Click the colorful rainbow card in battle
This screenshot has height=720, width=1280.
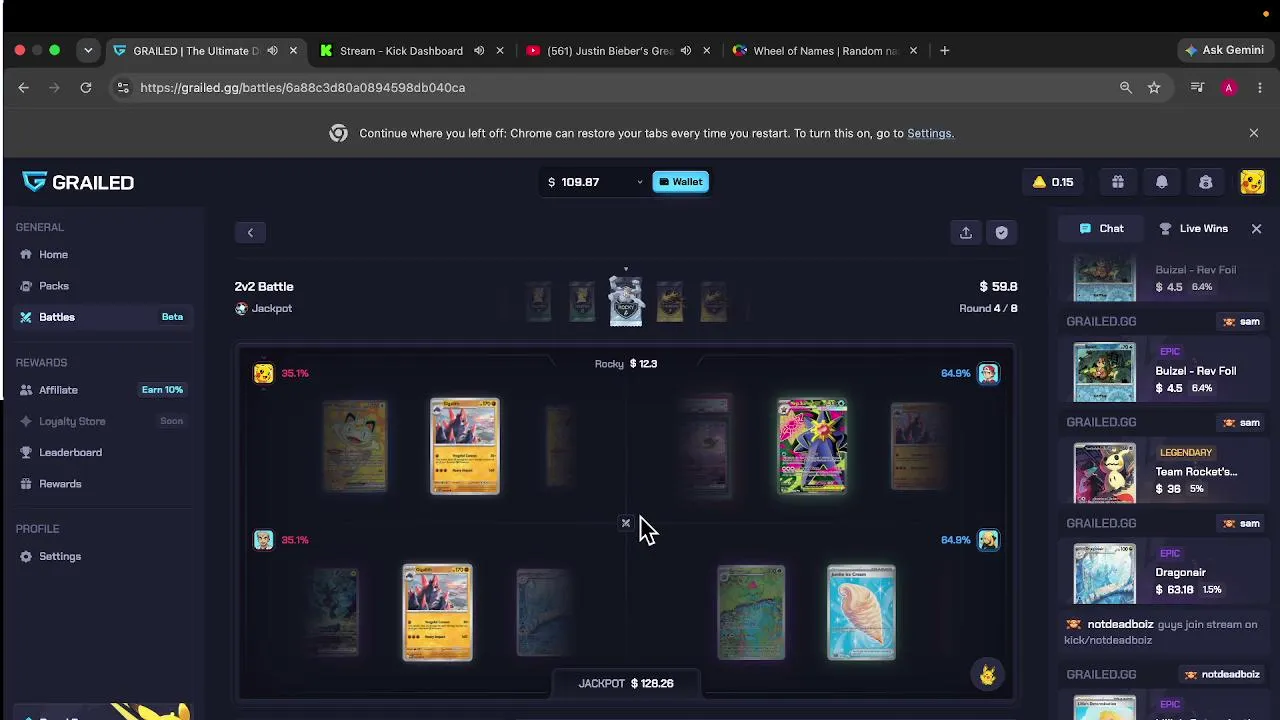812,446
